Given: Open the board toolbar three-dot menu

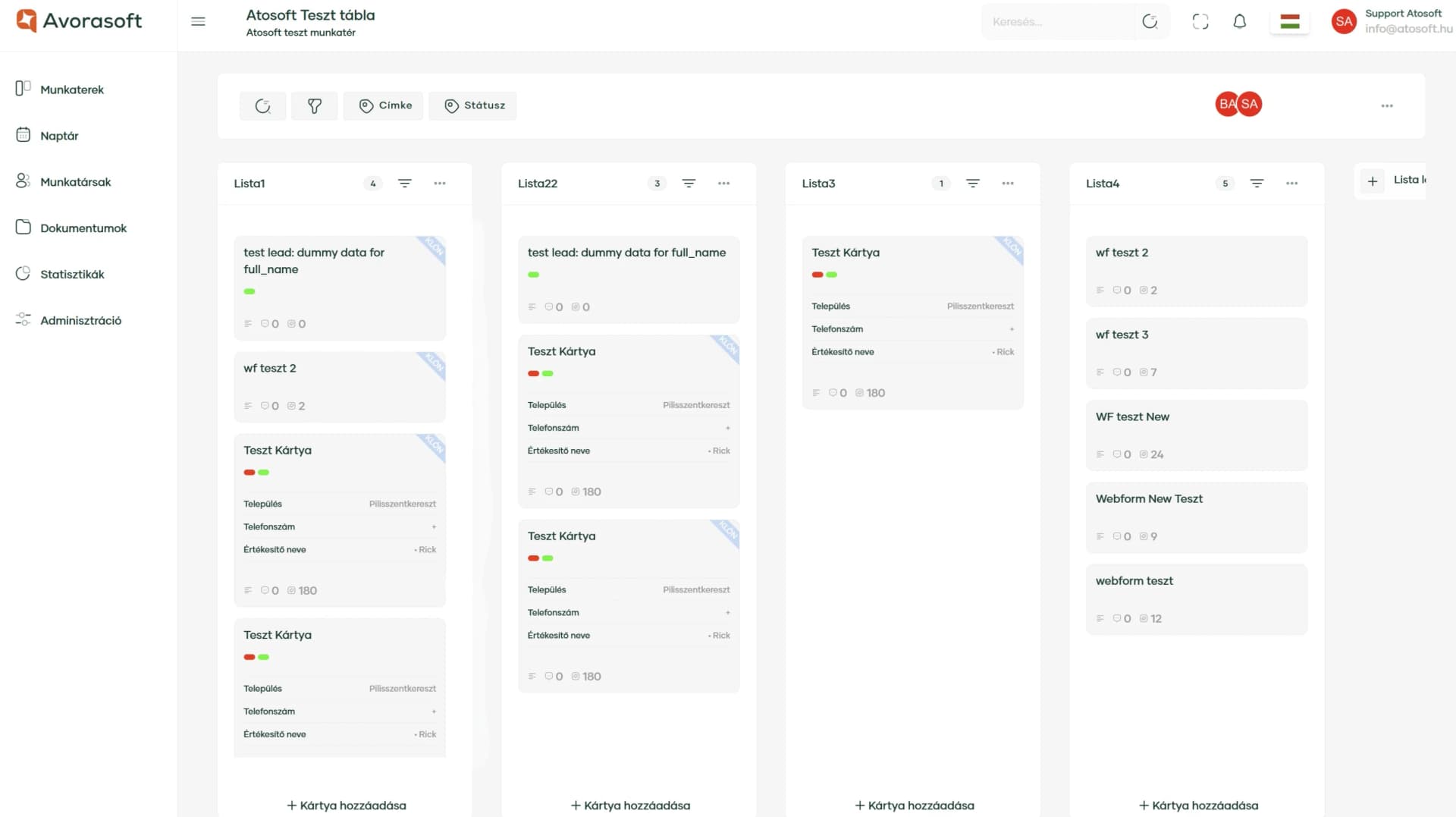Looking at the screenshot, I should [x=1387, y=105].
